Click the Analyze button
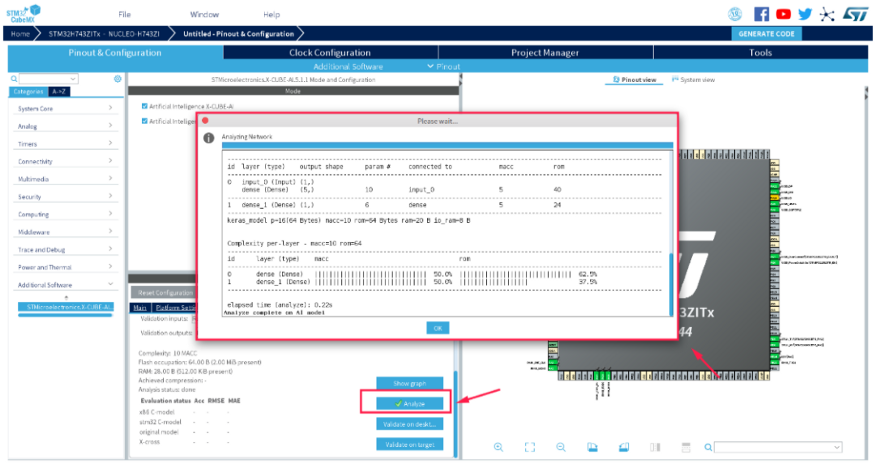Viewport: 875px width, 467px height. (x=408, y=403)
